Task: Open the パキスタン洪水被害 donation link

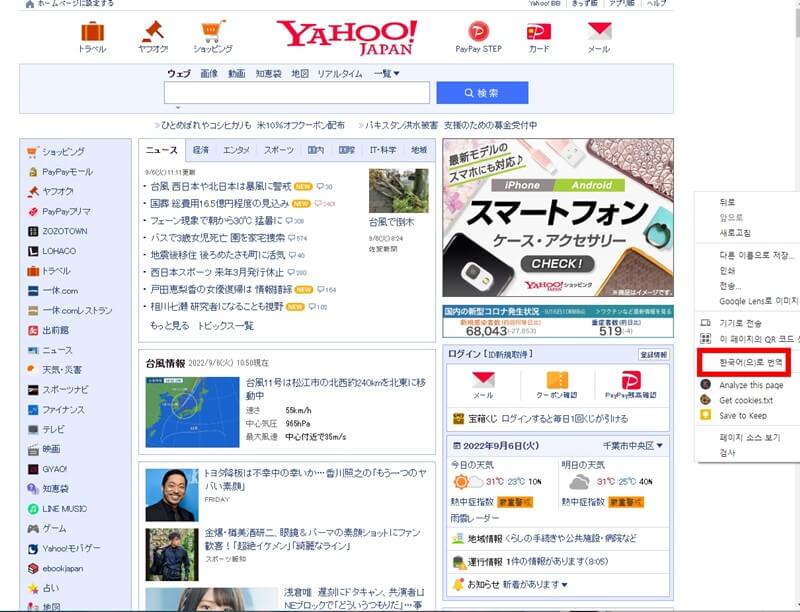Action: [451, 125]
